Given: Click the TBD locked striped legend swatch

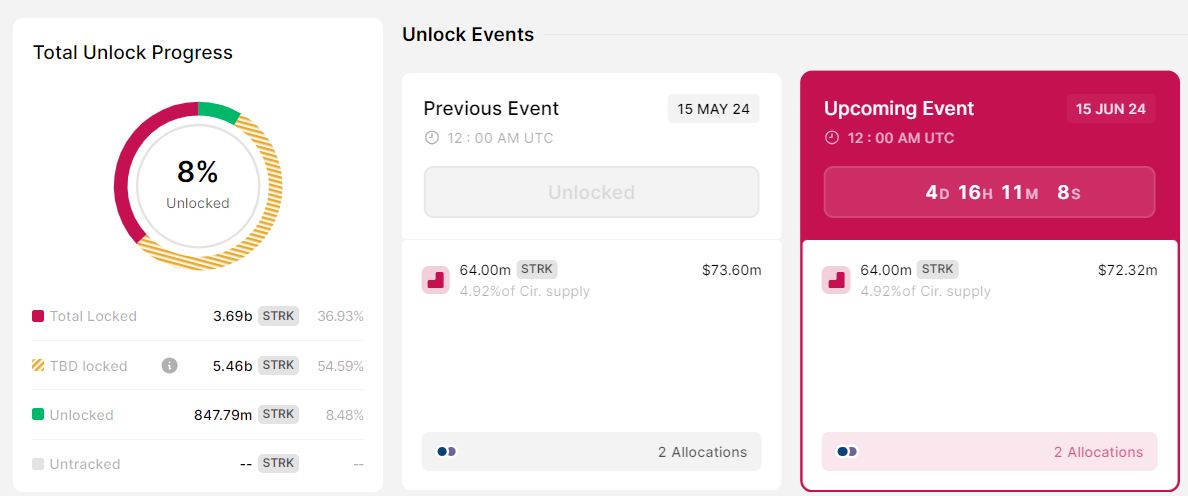Looking at the screenshot, I should 38,366.
